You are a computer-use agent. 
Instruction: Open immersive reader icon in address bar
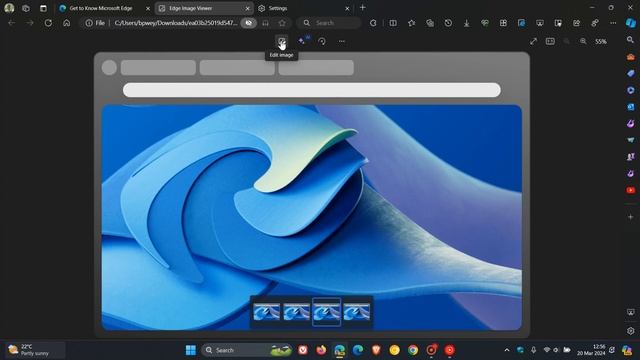pyautogui.click(x=265, y=23)
